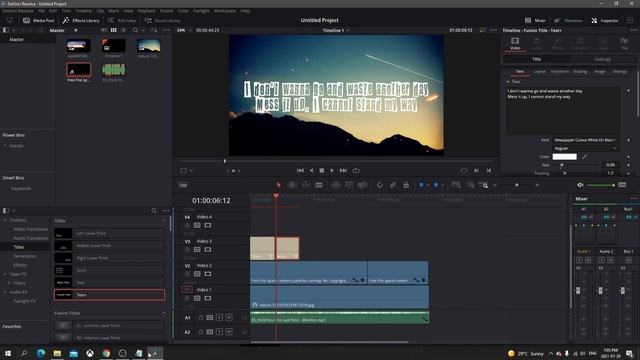Open the viewer zoom dropdown showing 34%
This screenshot has width=640, height=360.
click(x=184, y=30)
